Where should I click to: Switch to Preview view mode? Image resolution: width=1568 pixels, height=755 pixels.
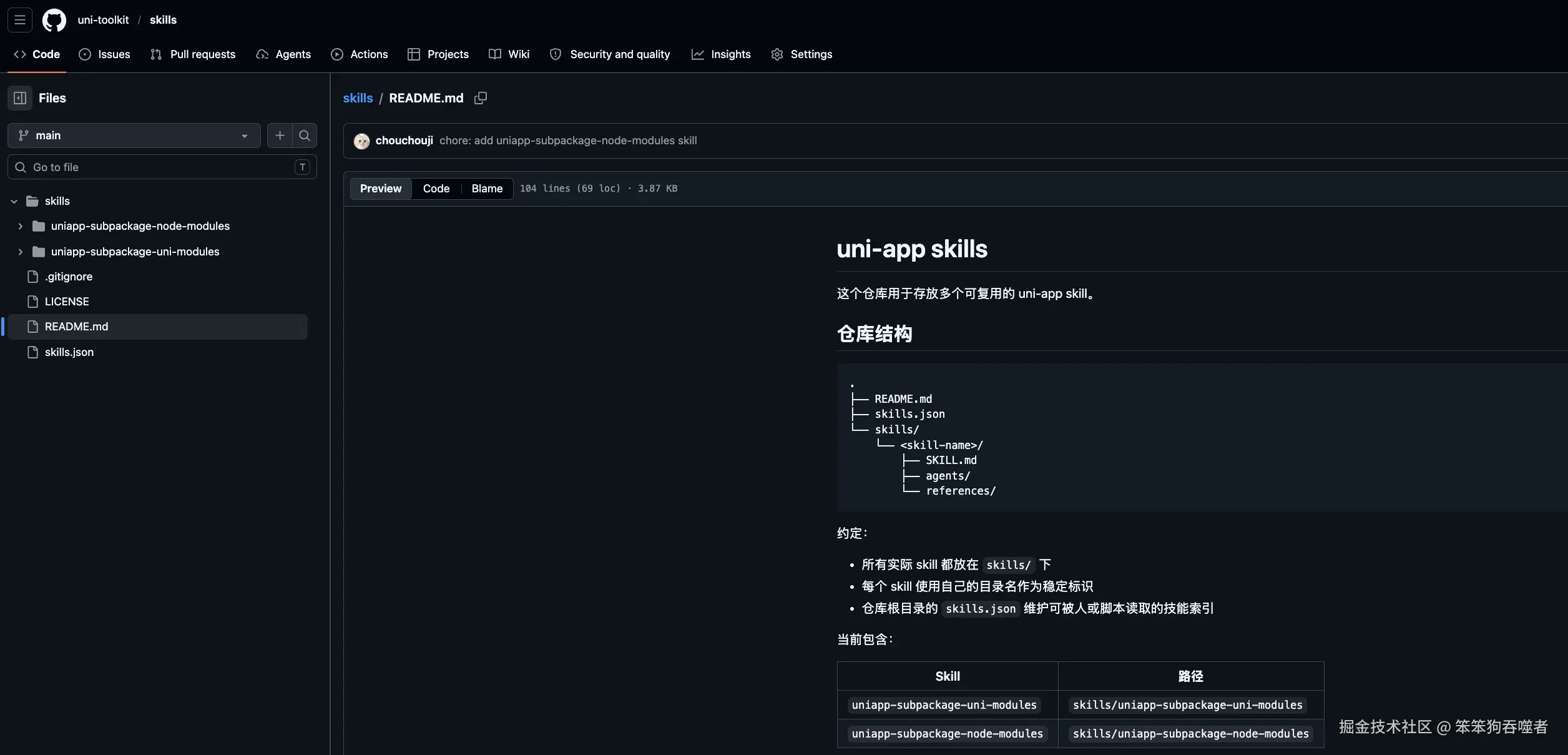click(380, 189)
